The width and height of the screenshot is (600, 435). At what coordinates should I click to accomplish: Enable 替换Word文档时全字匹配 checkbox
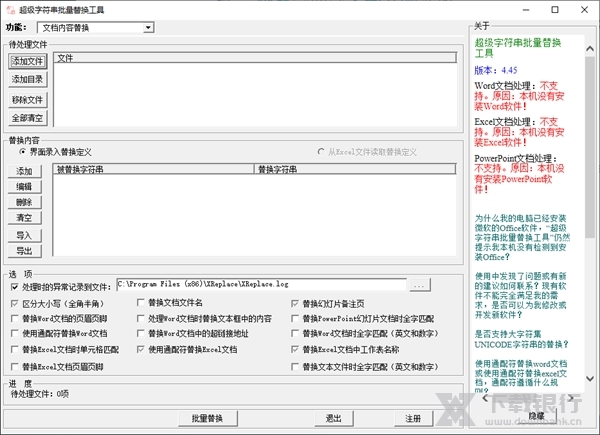295,333
